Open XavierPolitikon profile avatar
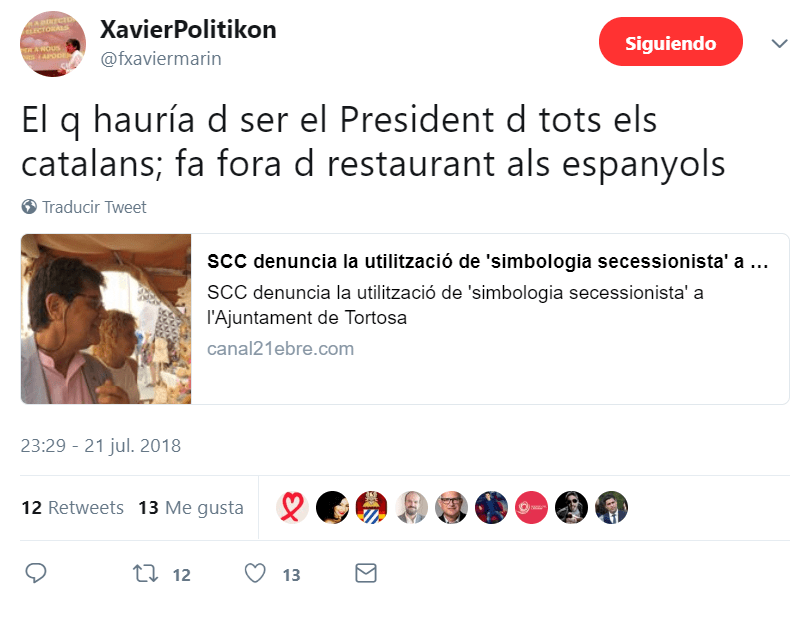805x625 pixels. click(x=52, y=44)
